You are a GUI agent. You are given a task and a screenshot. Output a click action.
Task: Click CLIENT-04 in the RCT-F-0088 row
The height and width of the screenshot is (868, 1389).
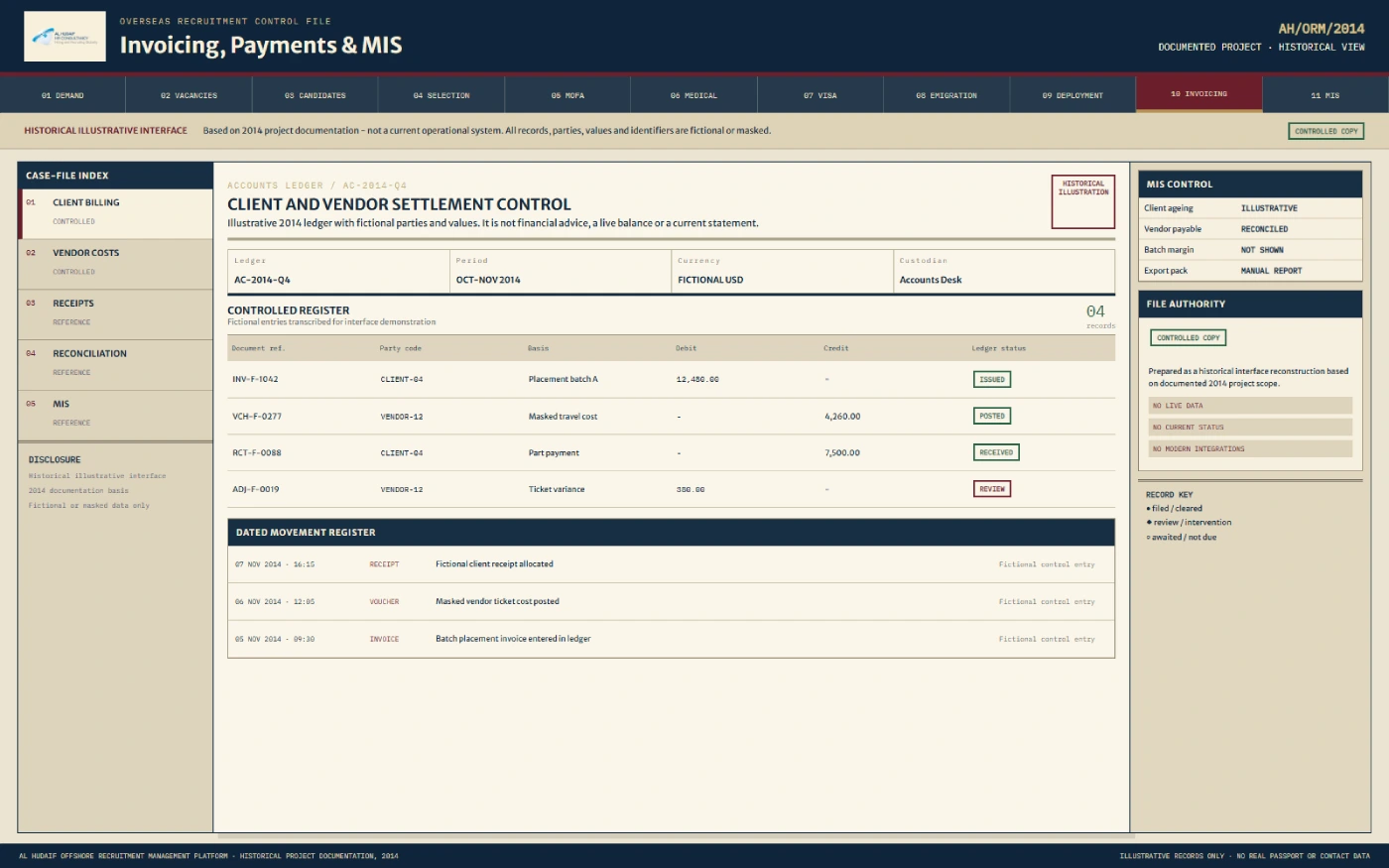[x=402, y=452]
